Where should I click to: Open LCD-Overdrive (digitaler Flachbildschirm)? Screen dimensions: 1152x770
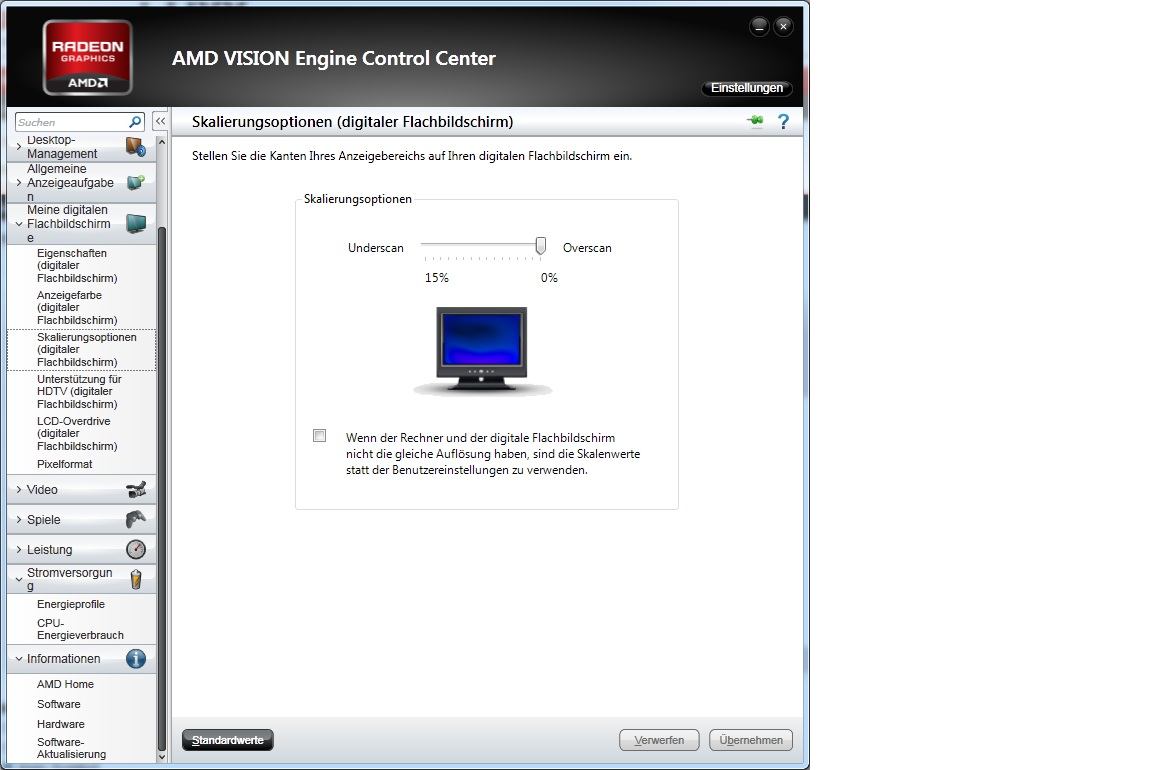click(x=77, y=433)
